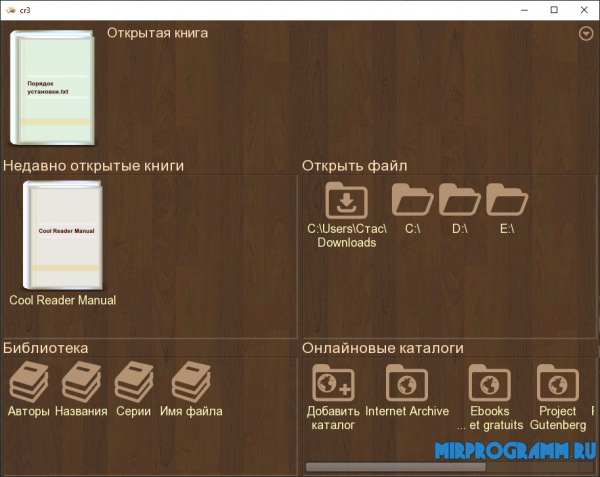Screen dimensions: 600x477
Task: Close the cr3 window
Action: [584, 10]
